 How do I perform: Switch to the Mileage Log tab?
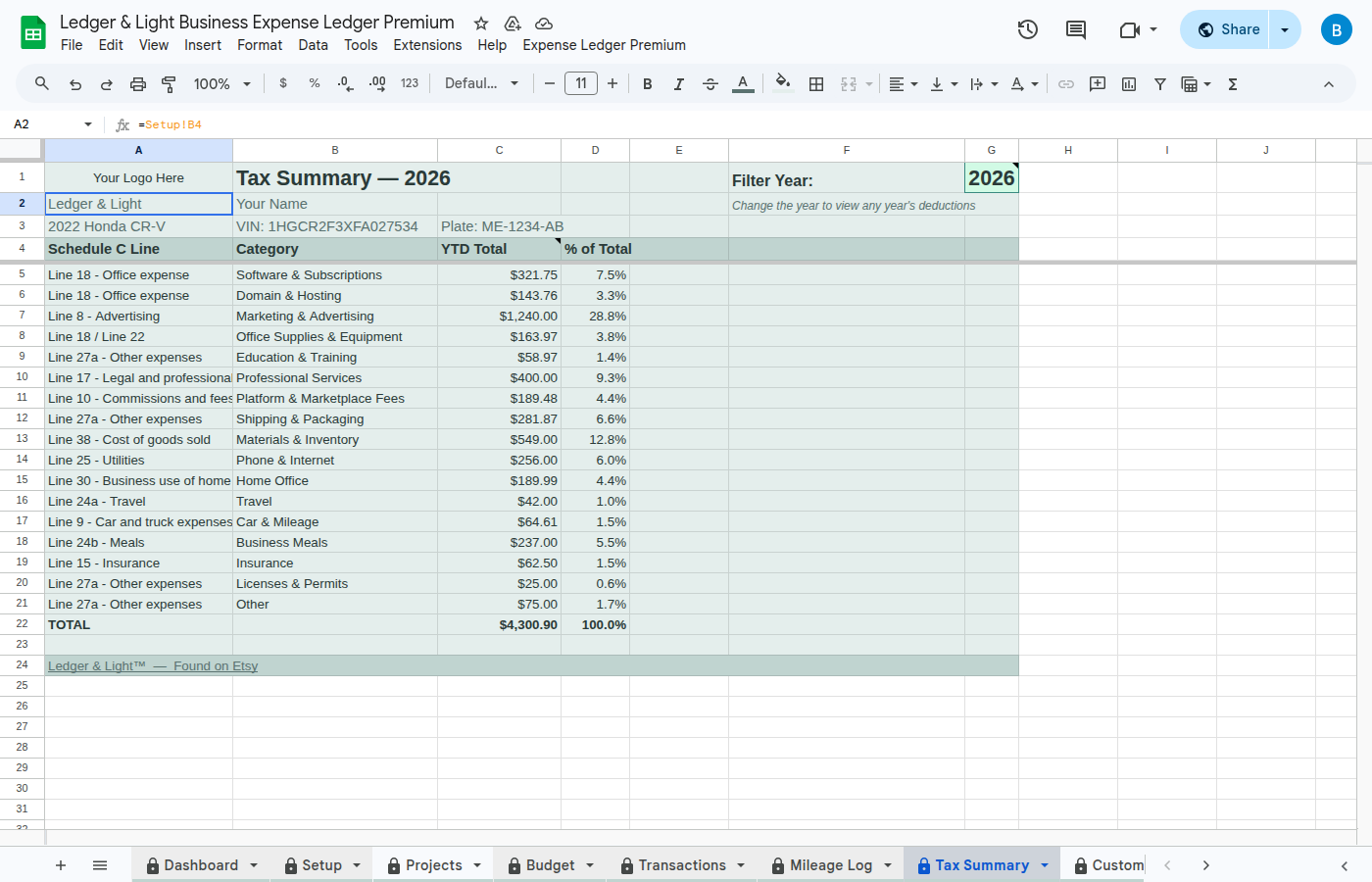[x=831, y=865]
